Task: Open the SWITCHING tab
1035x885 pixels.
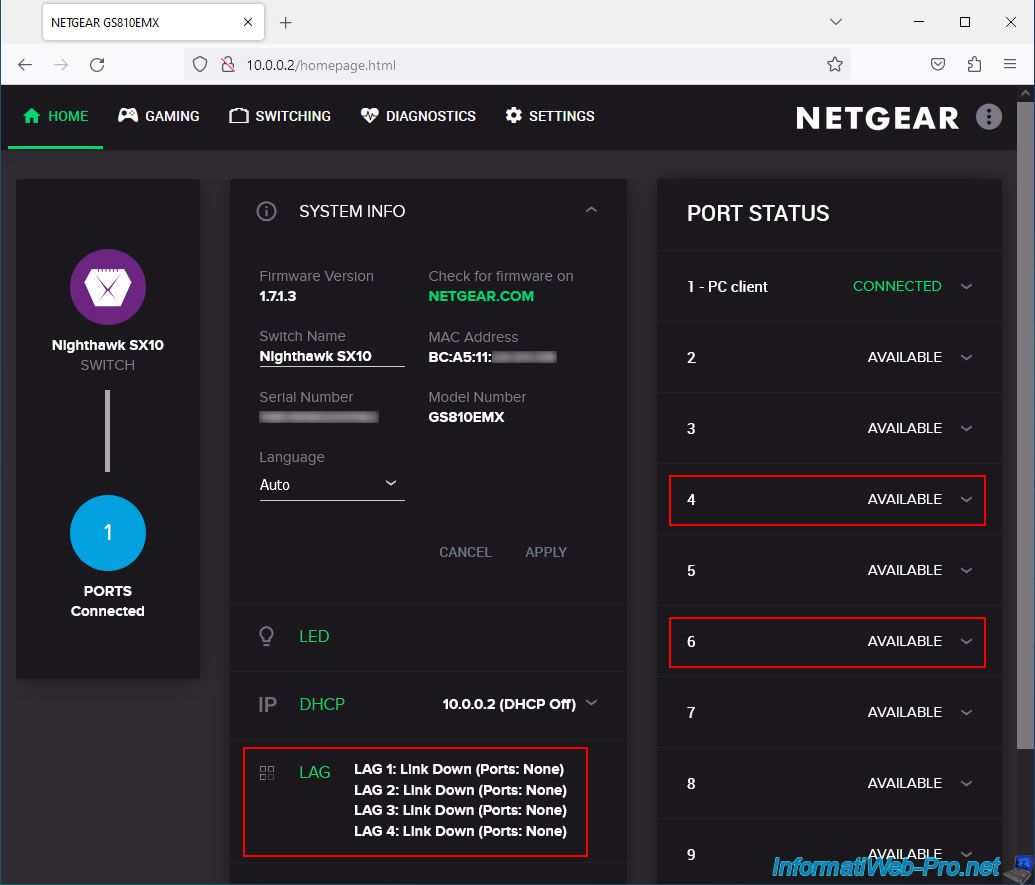Action: (x=280, y=116)
